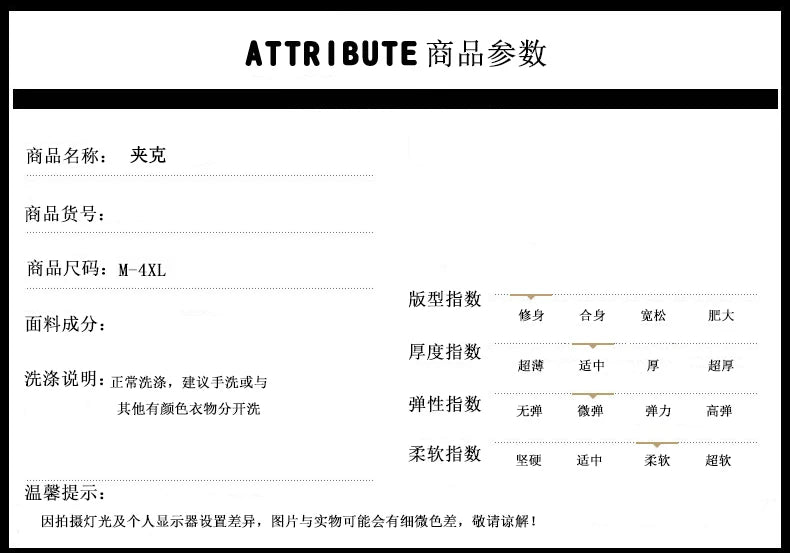Select 合身 fit option
790x553 pixels.
pos(592,315)
